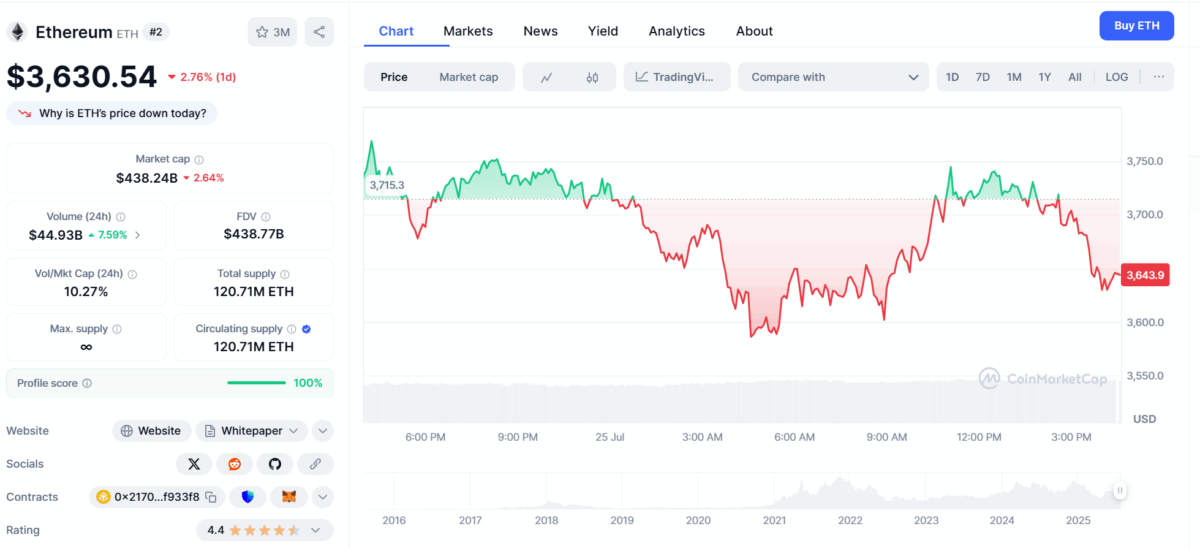Switch to the Chart tab
1200x548 pixels.
point(396,31)
